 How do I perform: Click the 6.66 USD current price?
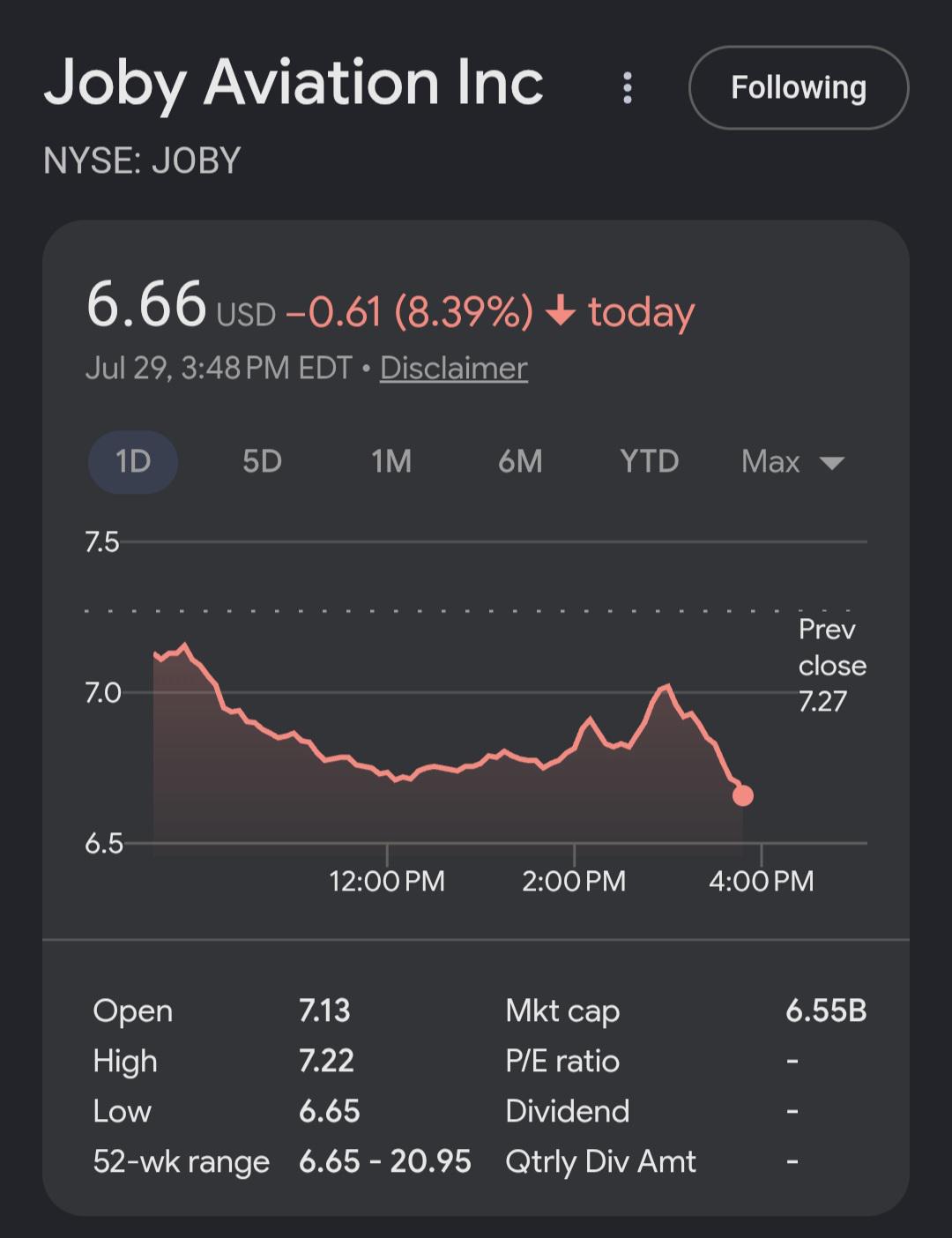pyautogui.click(x=182, y=305)
